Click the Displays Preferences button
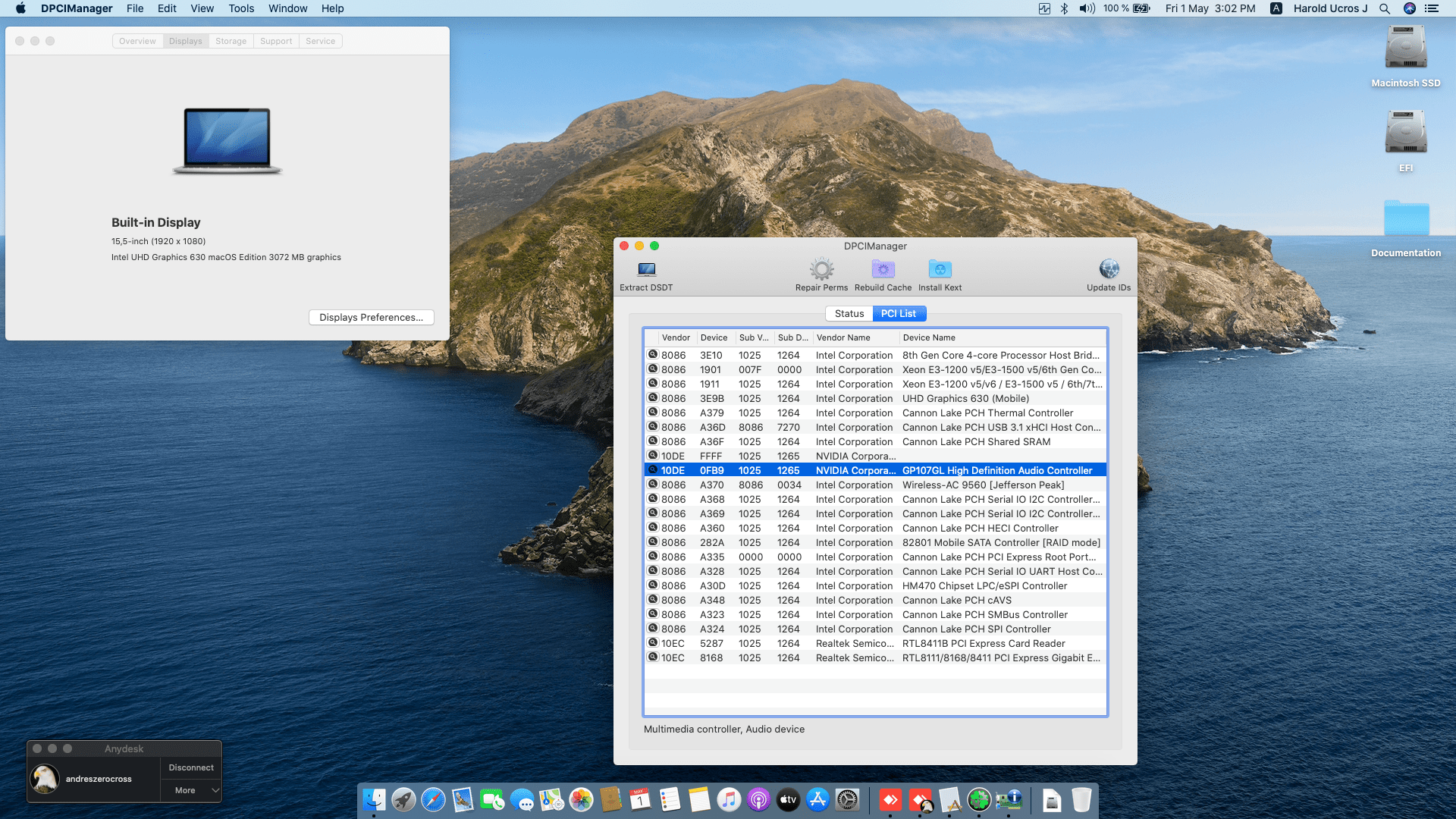This screenshot has width=1456, height=819. (372, 317)
